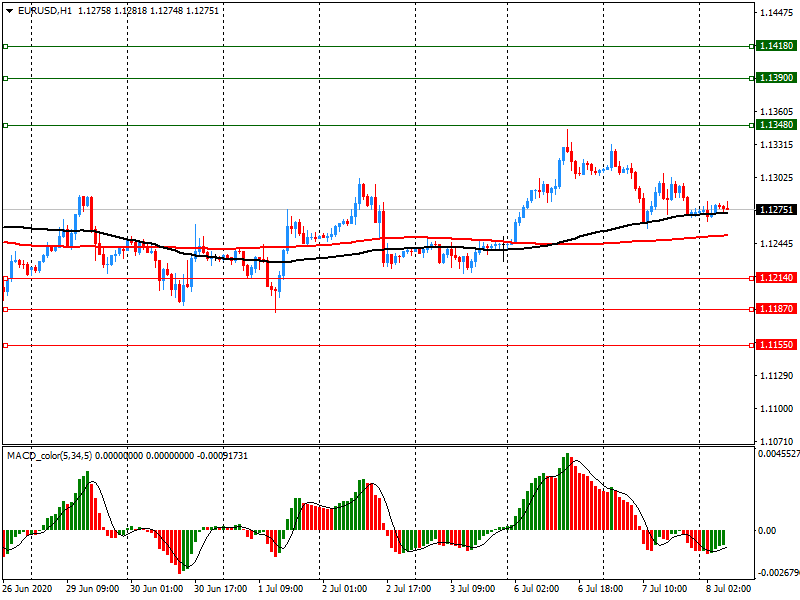Viewport: 800px width, 600px height.
Task: Click left square handle of red 1.12140 line
Action: 5,278
